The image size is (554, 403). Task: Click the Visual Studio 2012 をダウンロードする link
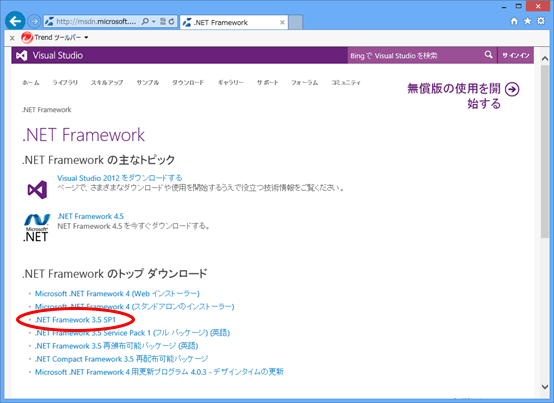coord(120,178)
